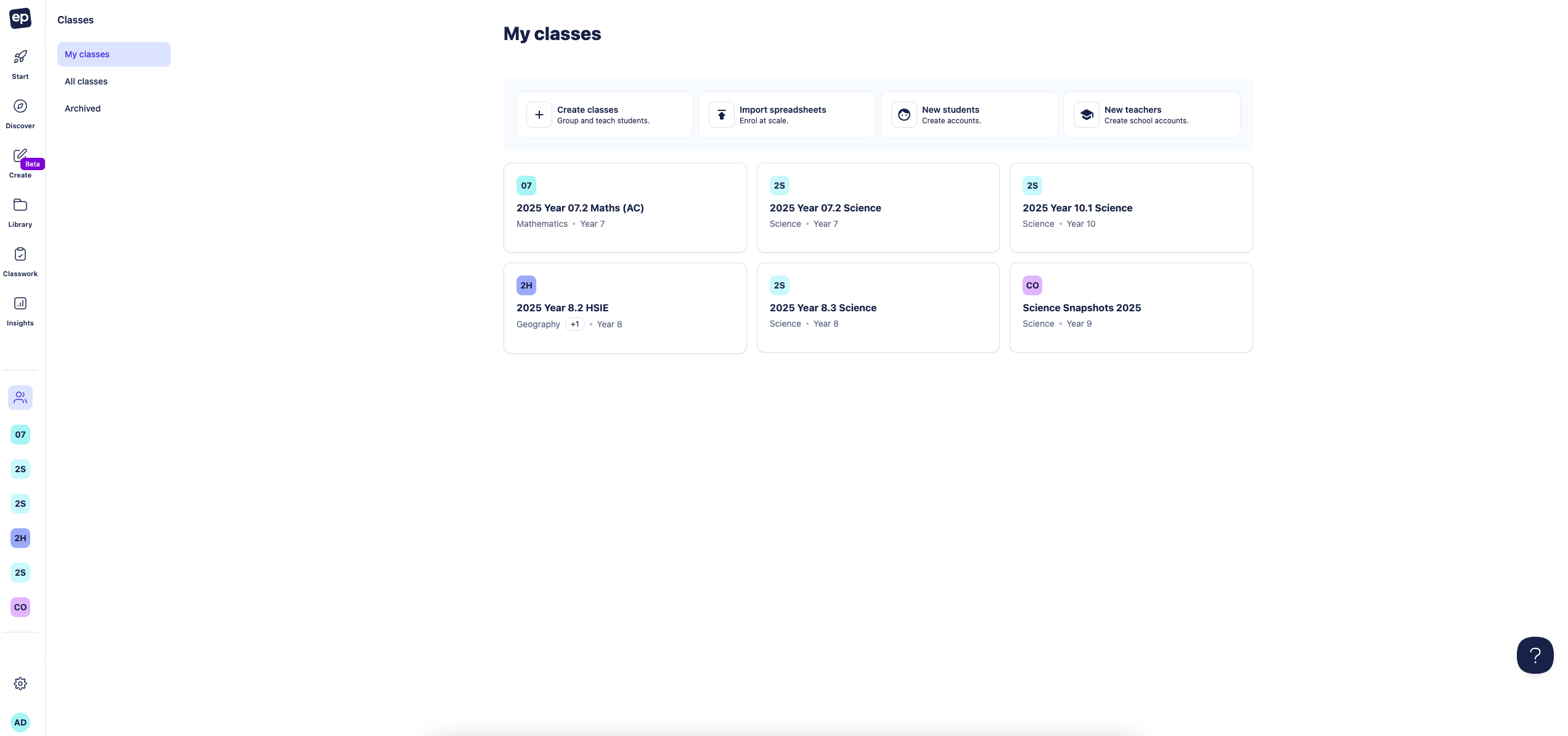Click the question mark help button
This screenshot has width=1568, height=736.
coord(1535,655)
